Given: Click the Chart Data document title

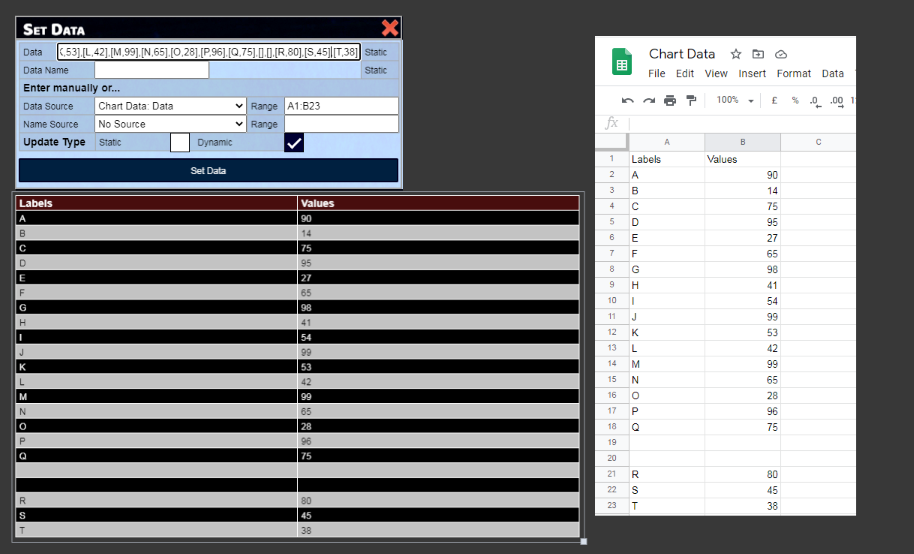Looking at the screenshot, I should pyautogui.click(x=681, y=54).
